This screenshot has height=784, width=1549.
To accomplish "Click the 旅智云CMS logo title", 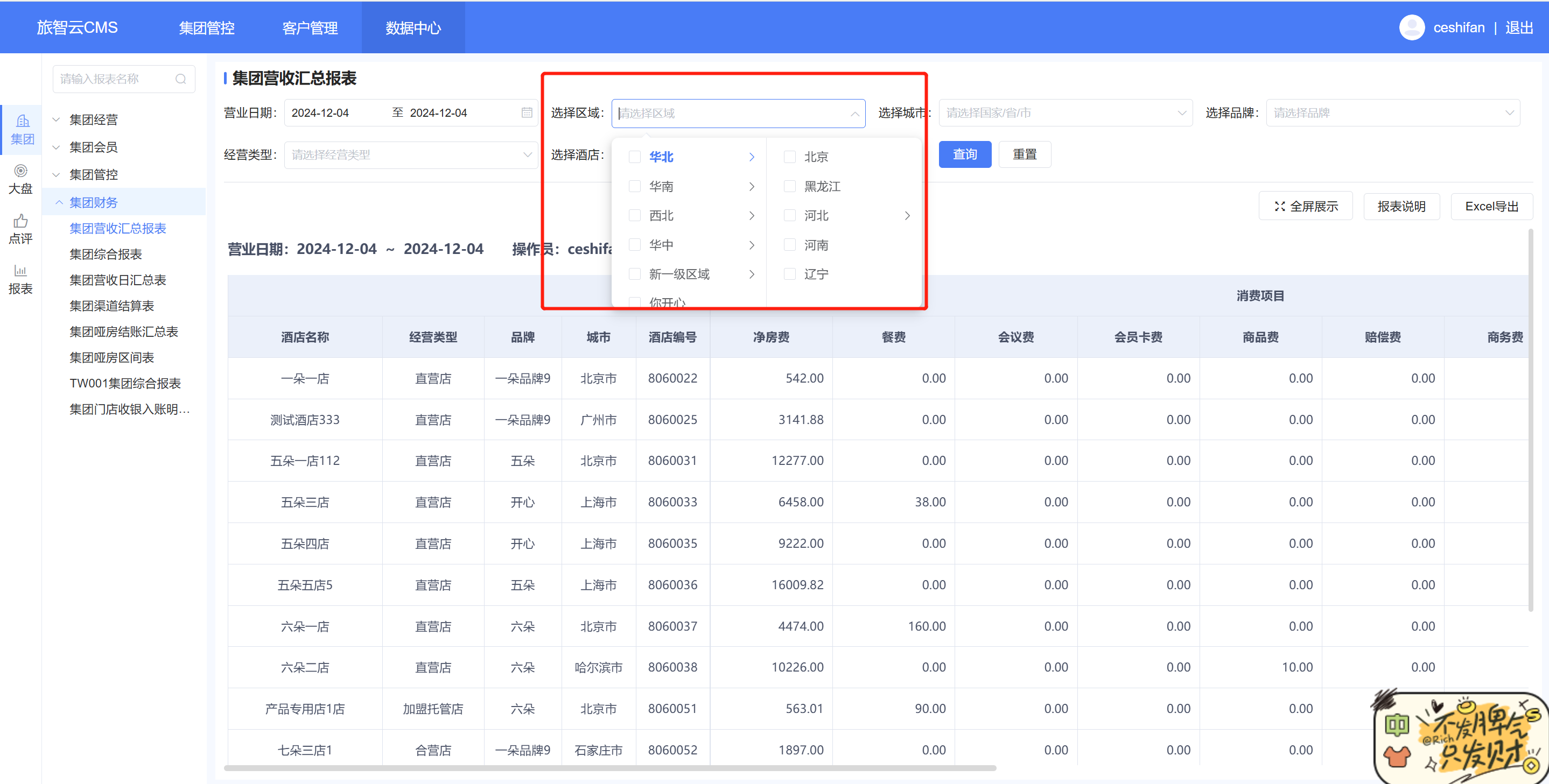I will click(77, 27).
